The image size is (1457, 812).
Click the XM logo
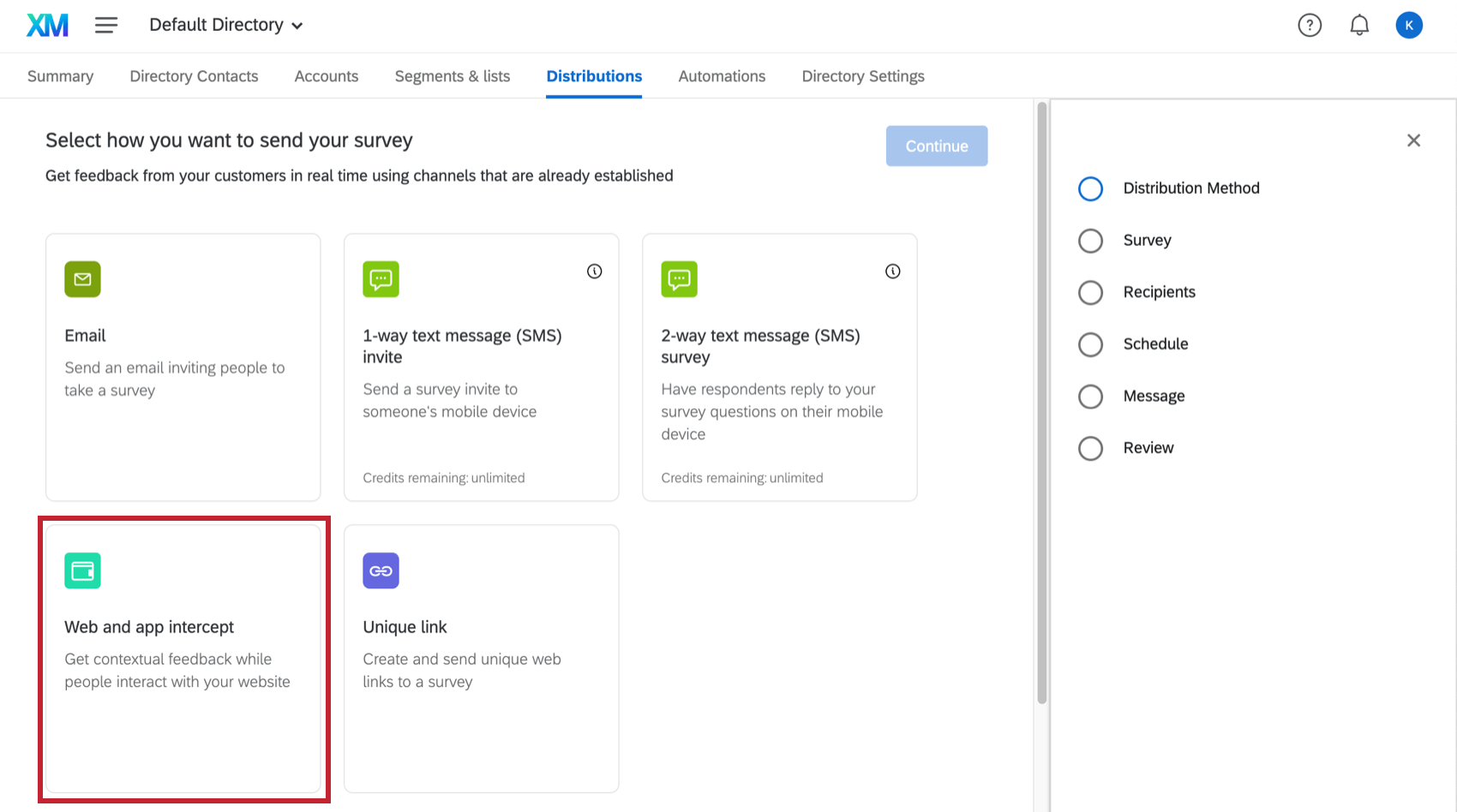pyautogui.click(x=47, y=25)
